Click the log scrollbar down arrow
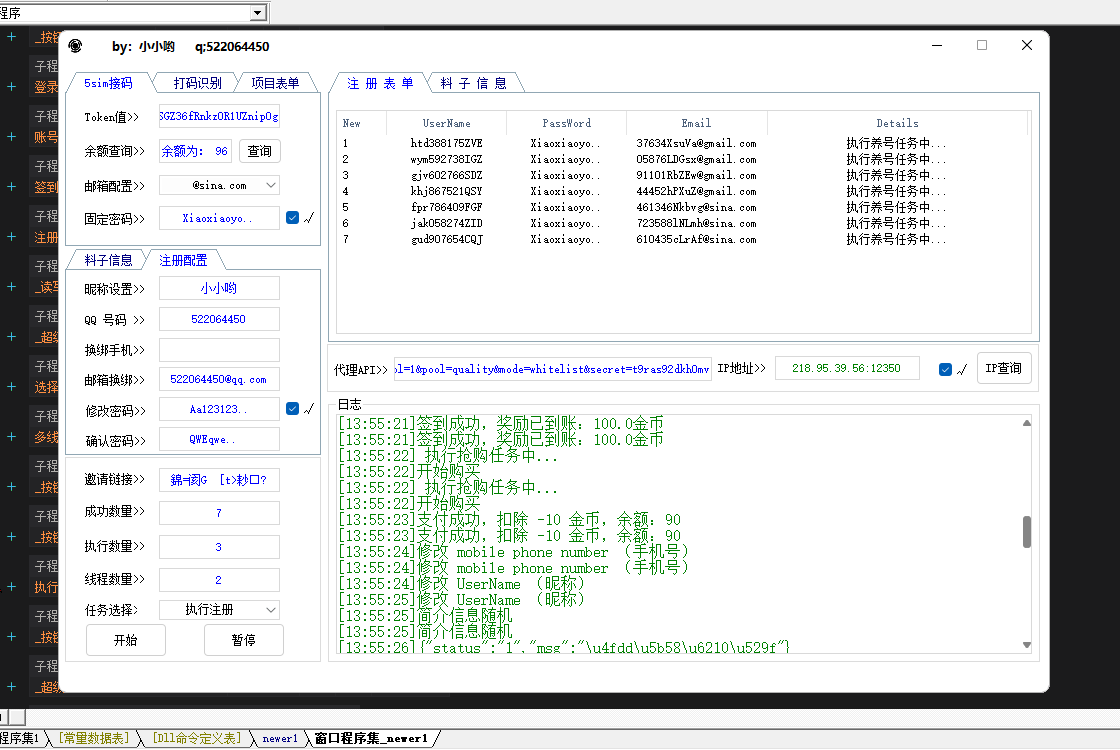 1027,645
